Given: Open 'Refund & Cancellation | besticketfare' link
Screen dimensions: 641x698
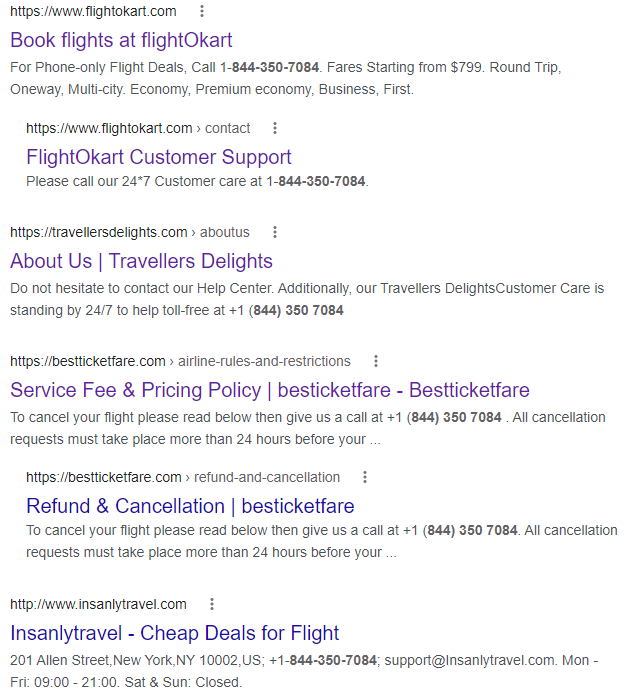Looking at the screenshot, I should [190, 506].
